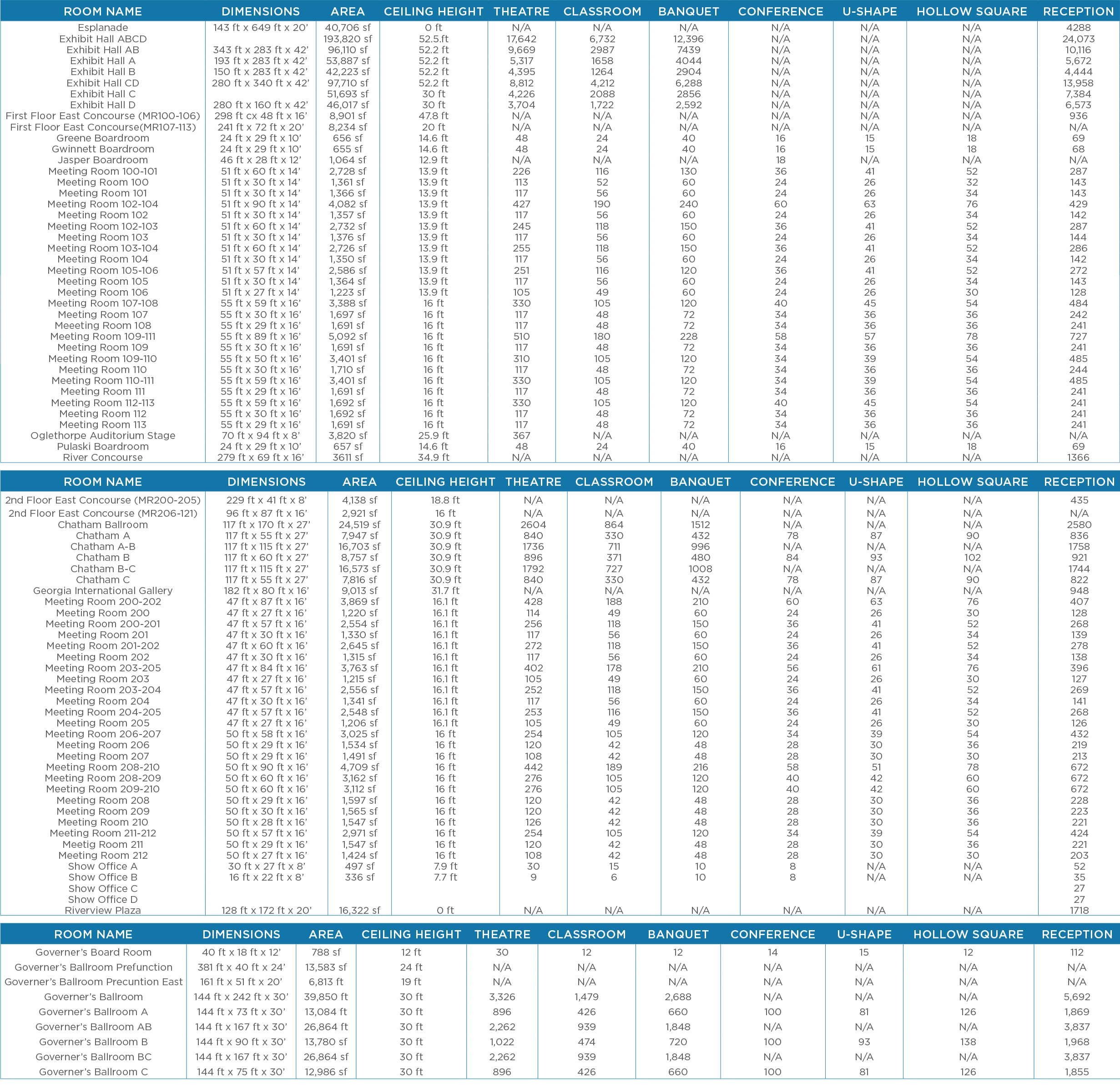Select Governer's Ballroom Prefunction name
Viewport: 1120px width, 1088px height.
click(x=93, y=967)
